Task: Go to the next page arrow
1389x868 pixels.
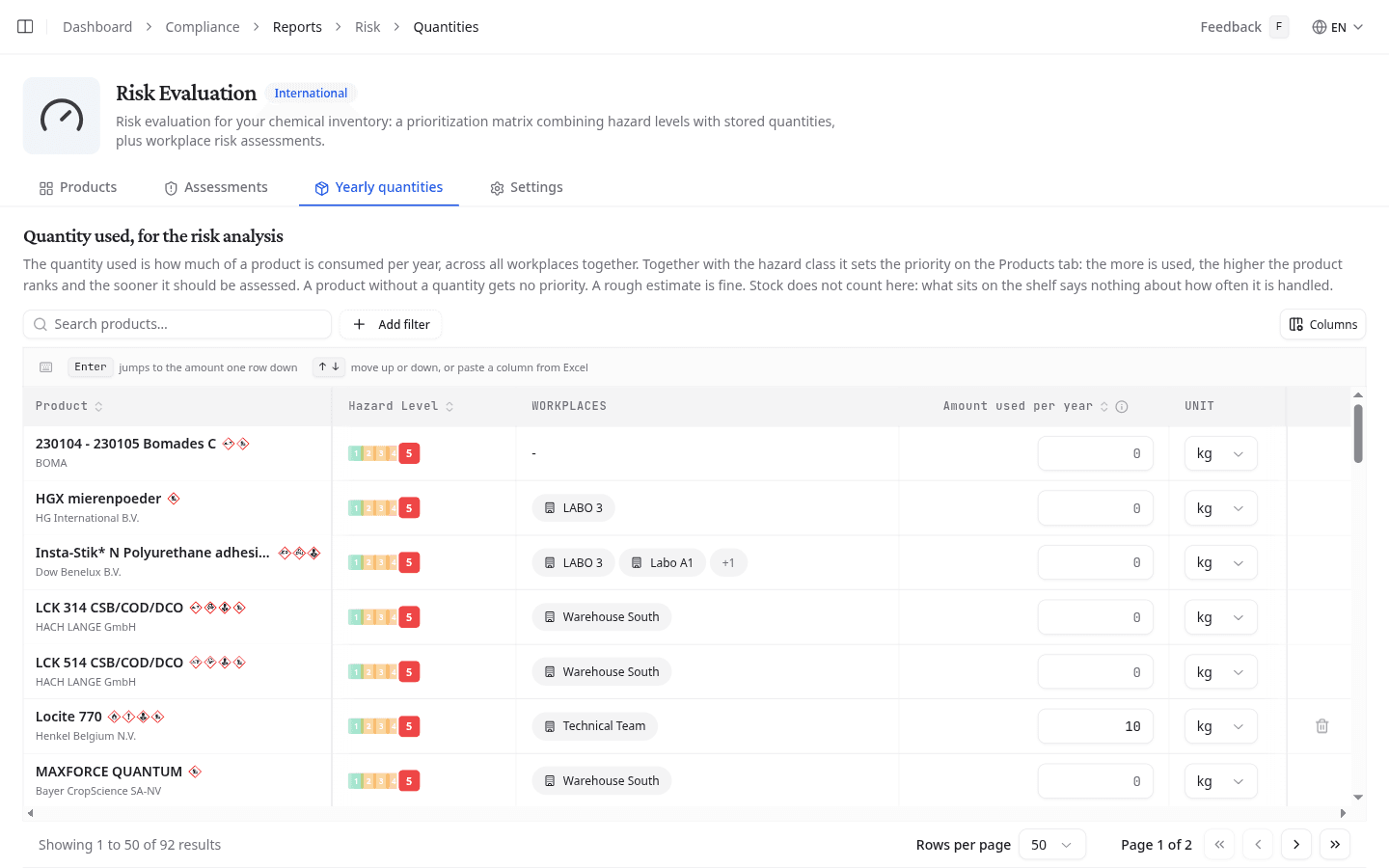Action: pyautogui.click(x=1296, y=845)
